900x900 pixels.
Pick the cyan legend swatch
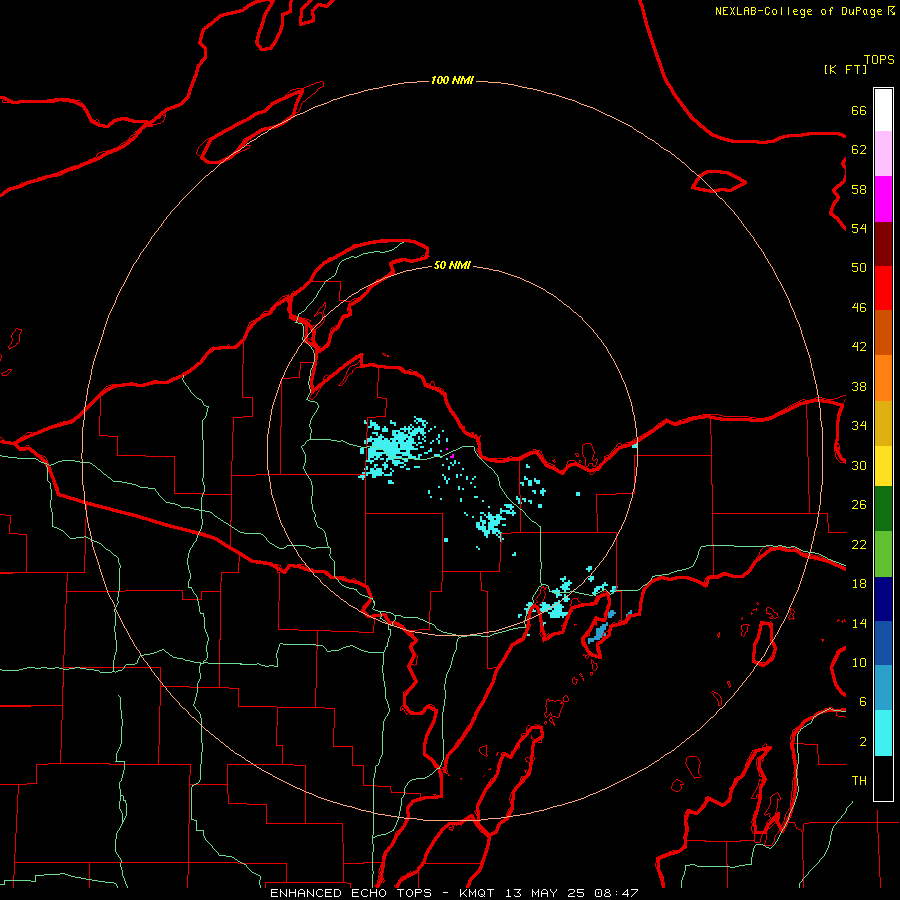point(883,733)
